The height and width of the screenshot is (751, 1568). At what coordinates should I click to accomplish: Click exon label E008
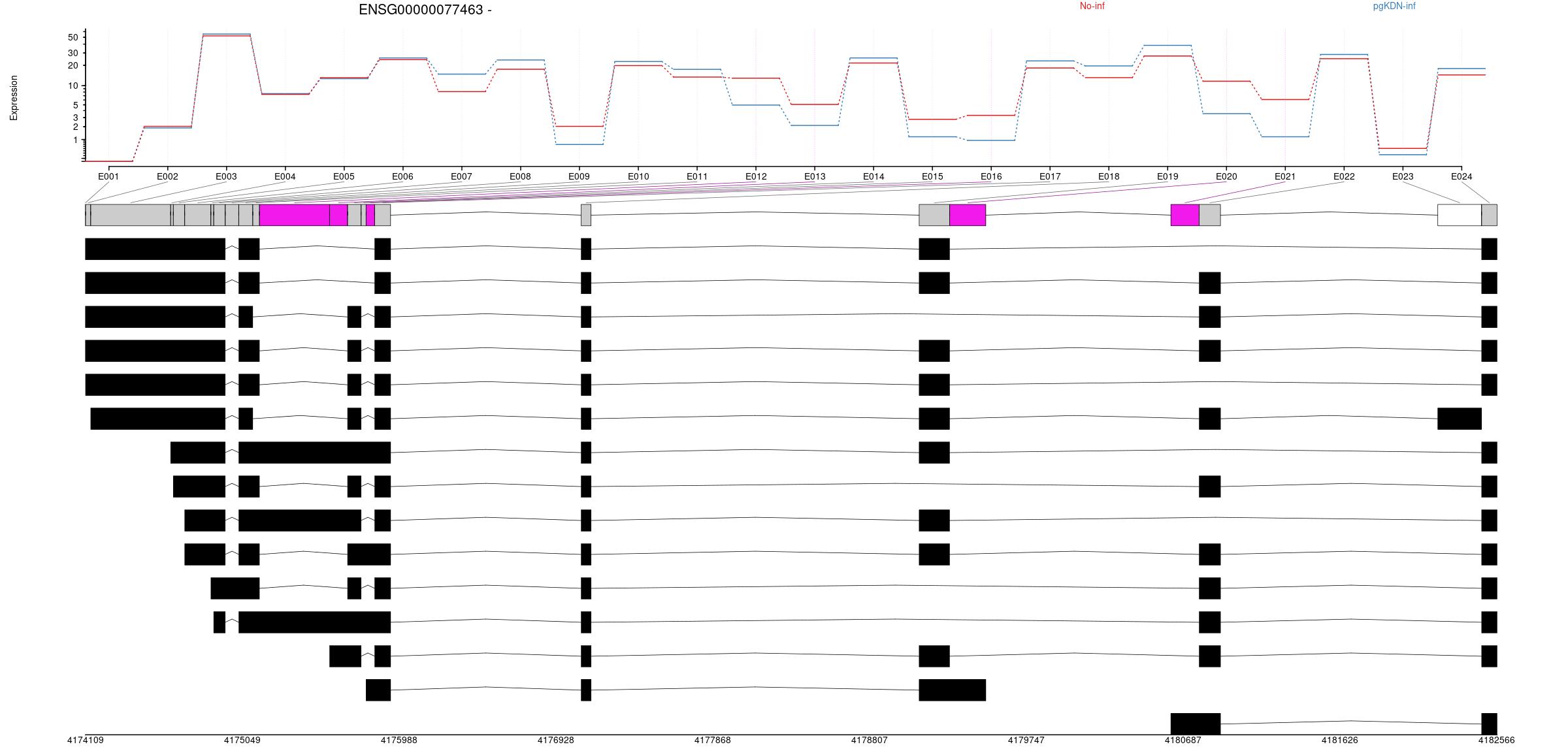point(520,176)
